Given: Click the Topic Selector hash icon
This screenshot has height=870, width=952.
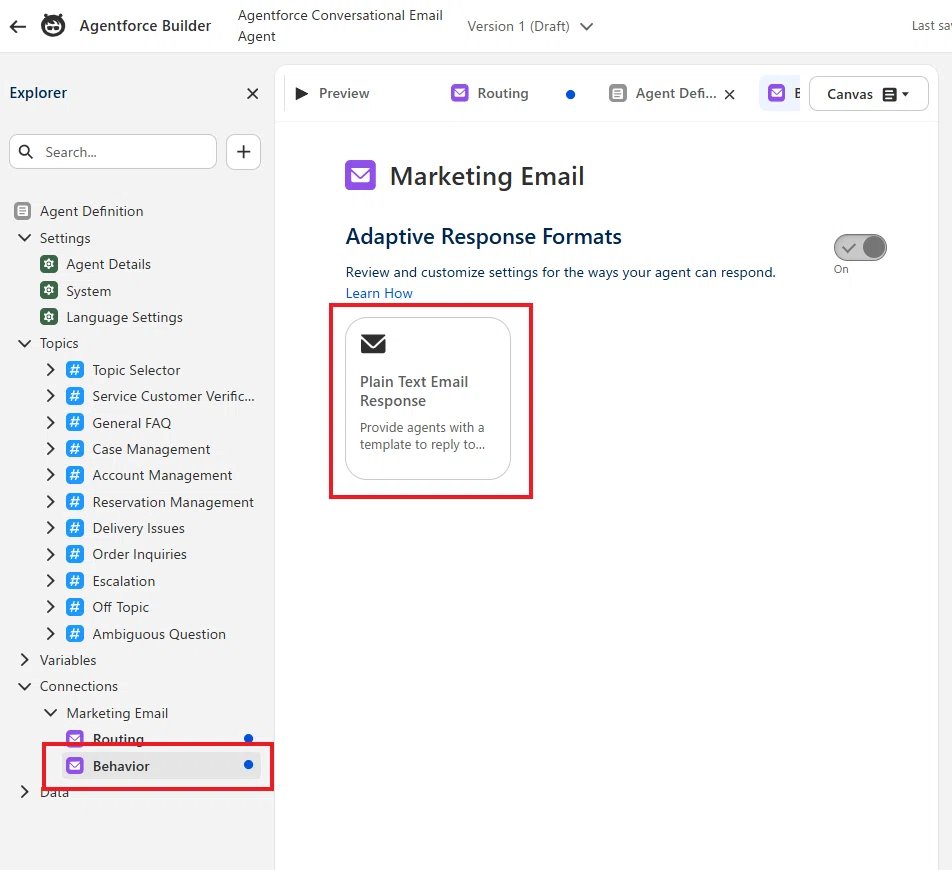Looking at the screenshot, I should click(x=75, y=370).
